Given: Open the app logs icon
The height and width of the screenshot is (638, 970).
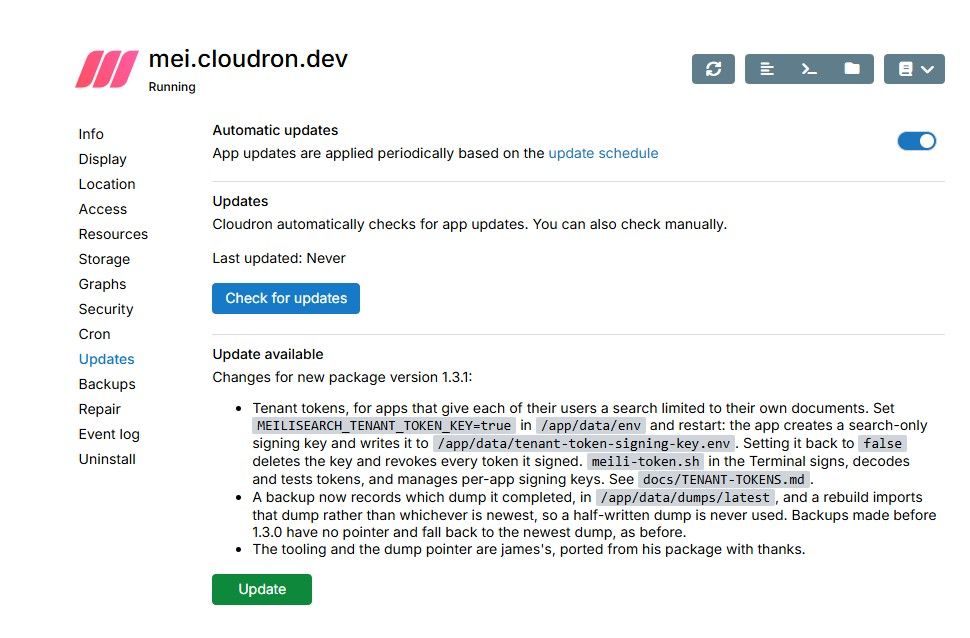Looking at the screenshot, I should pos(766,69).
